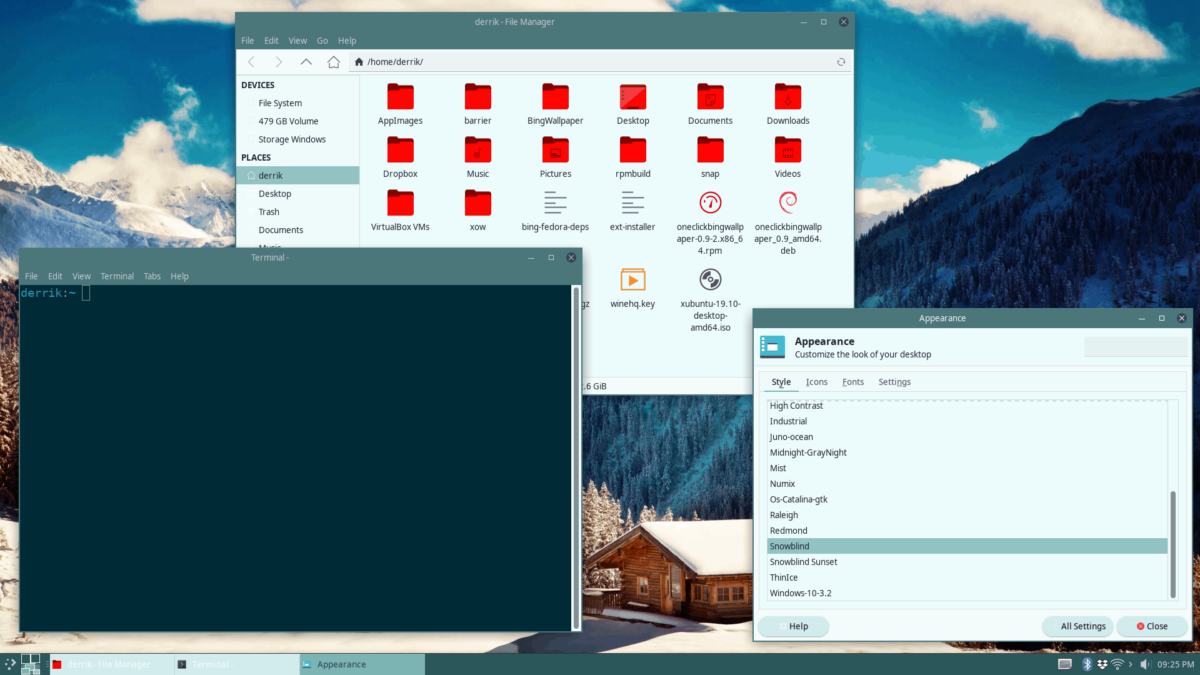
Task: Expand hidden tray icons arrow
Action: tap(1132, 664)
